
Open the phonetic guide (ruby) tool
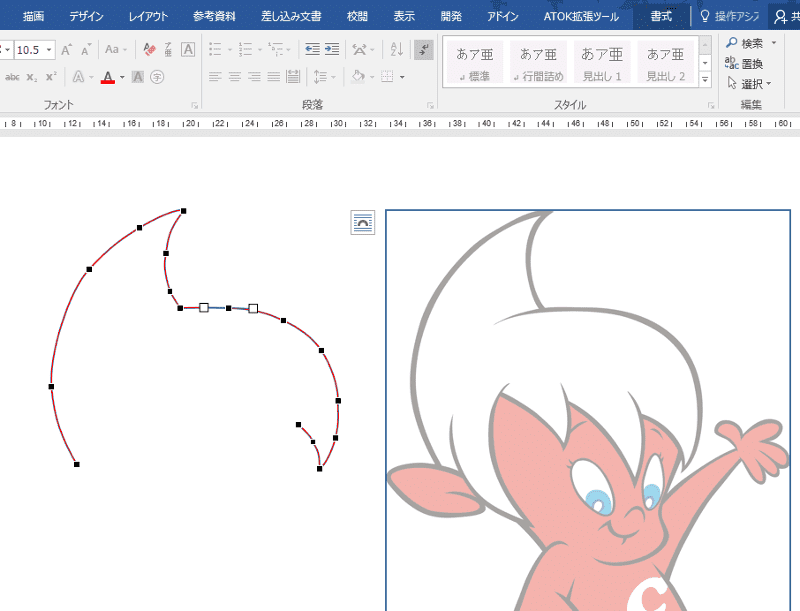pos(168,49)
